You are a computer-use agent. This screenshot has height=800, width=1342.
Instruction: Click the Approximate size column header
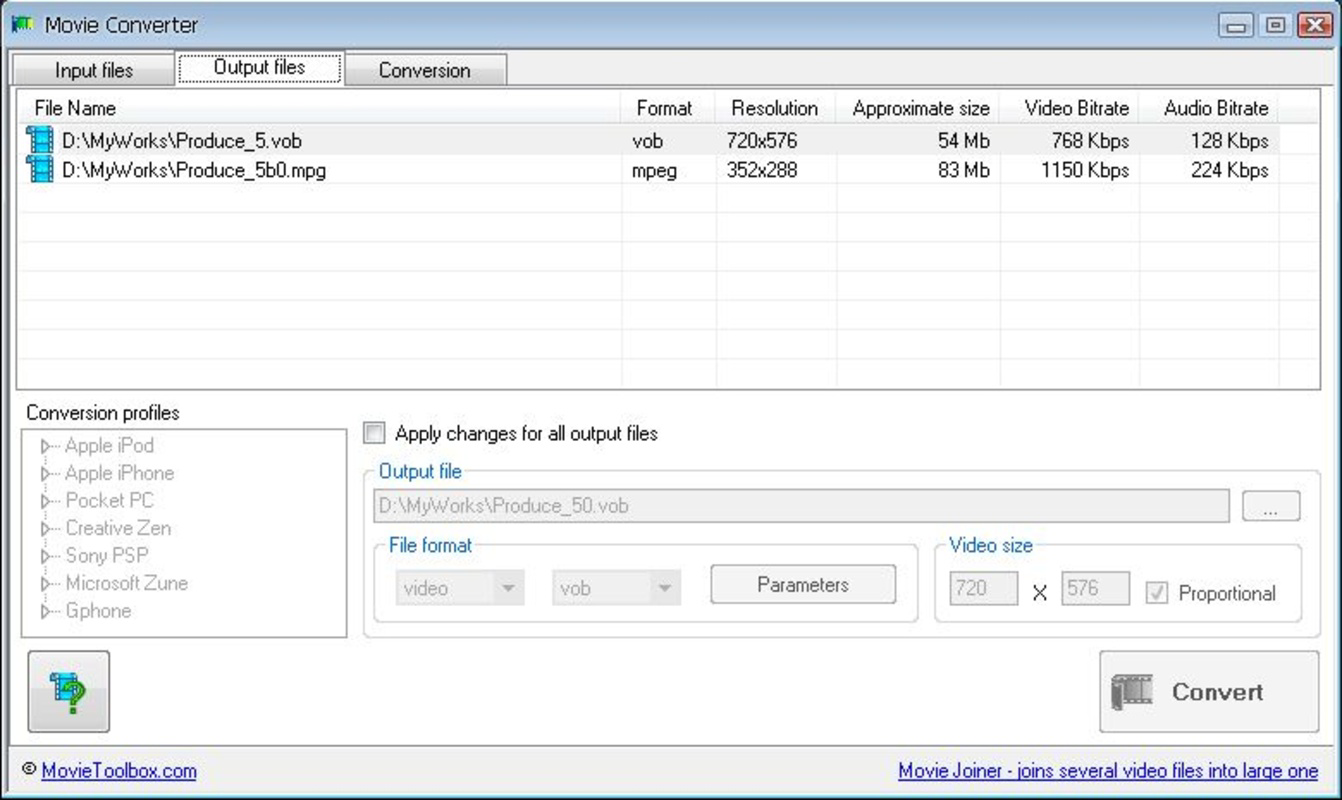tap(918, 108)
